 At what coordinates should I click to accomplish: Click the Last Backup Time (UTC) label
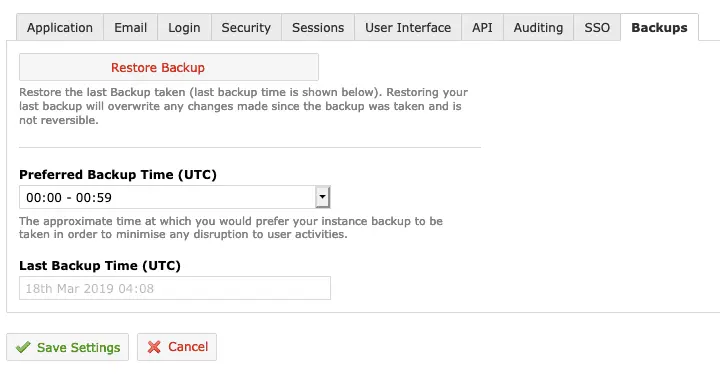tap(100, 265)
